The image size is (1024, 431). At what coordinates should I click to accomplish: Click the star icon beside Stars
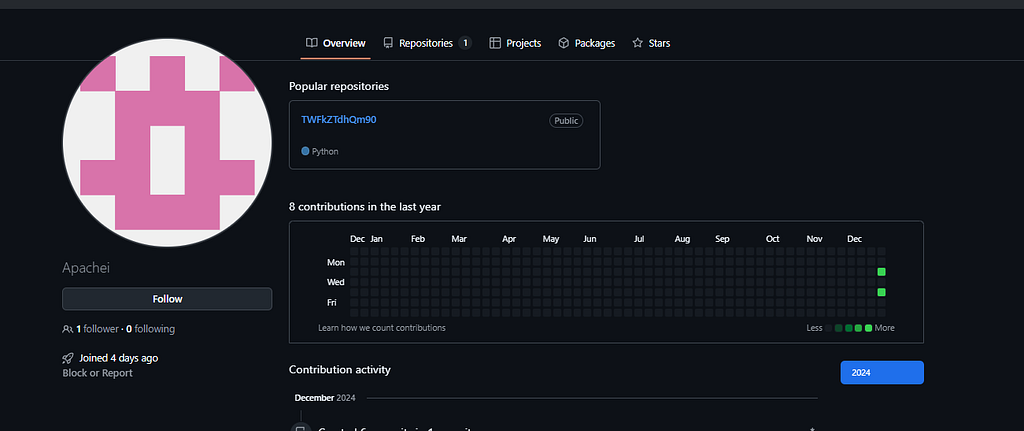637,43
